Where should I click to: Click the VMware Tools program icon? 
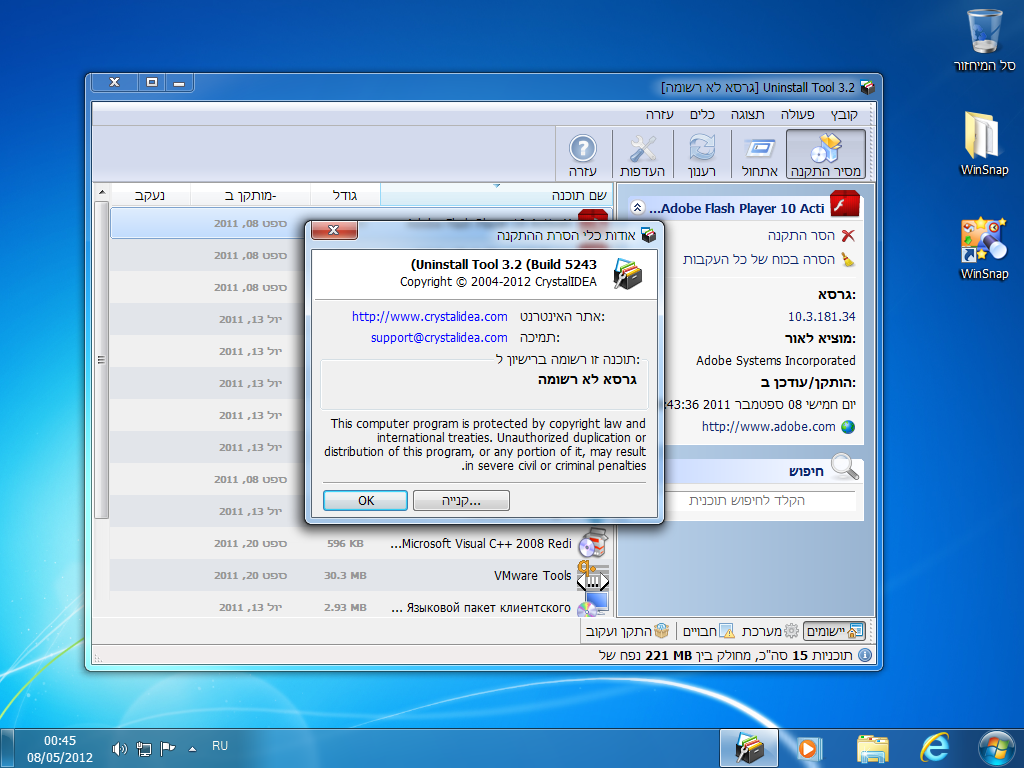click(593, 575)
